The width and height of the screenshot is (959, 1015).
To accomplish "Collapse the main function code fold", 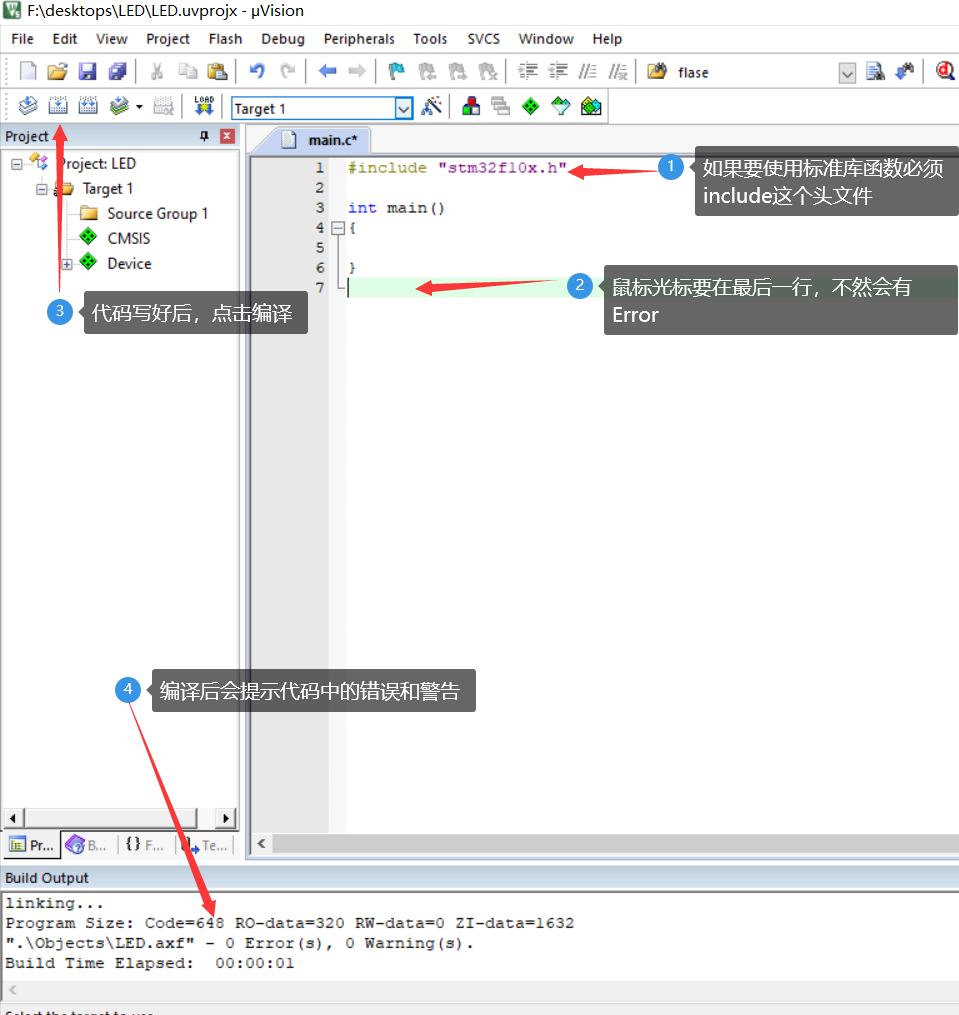I will pyautogui.click(x=337, y=228).
